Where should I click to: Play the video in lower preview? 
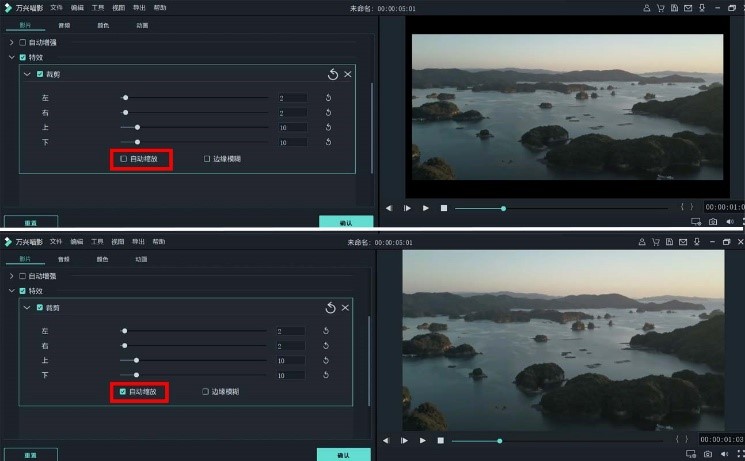pos(423,441)
